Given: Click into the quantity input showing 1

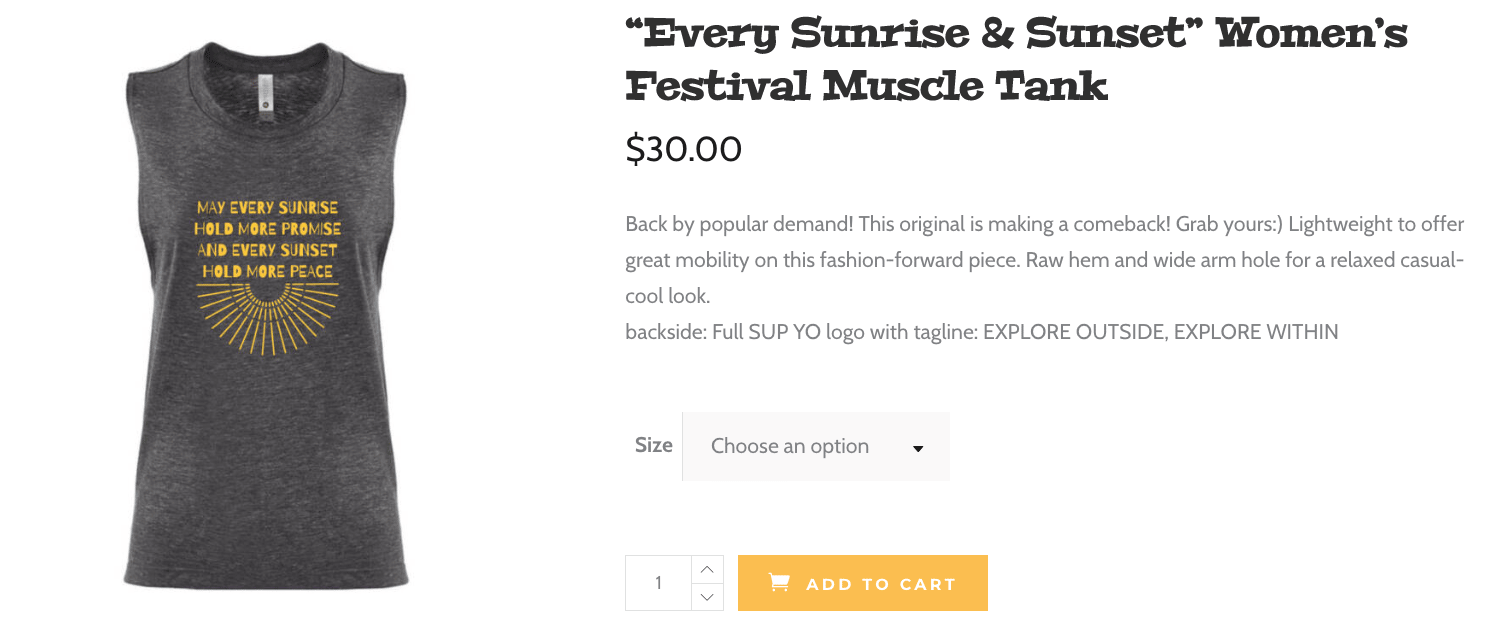Looking at the screenshot, I should coord(659,583).
